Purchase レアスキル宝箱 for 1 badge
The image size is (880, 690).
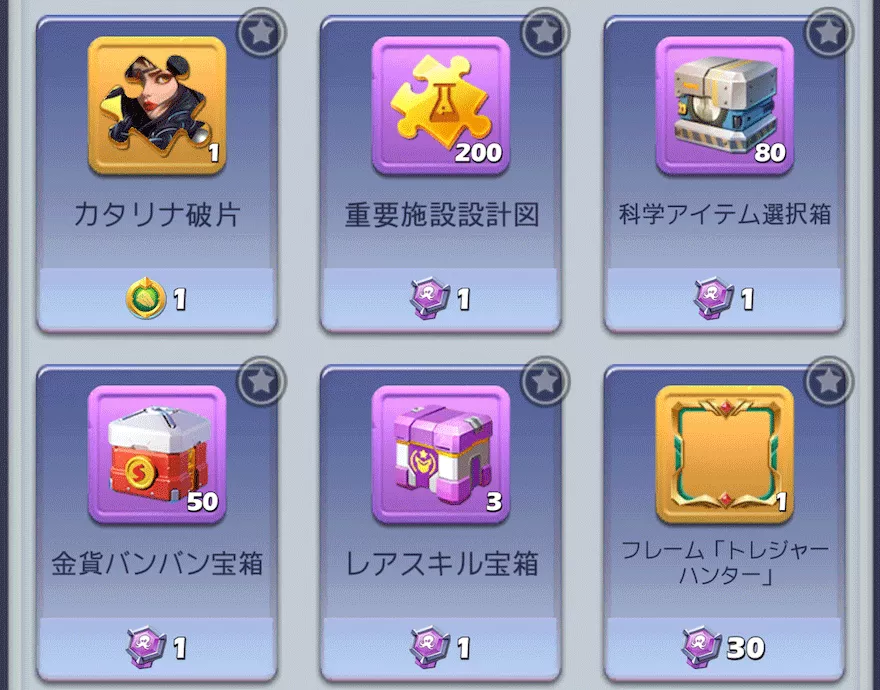441,648
